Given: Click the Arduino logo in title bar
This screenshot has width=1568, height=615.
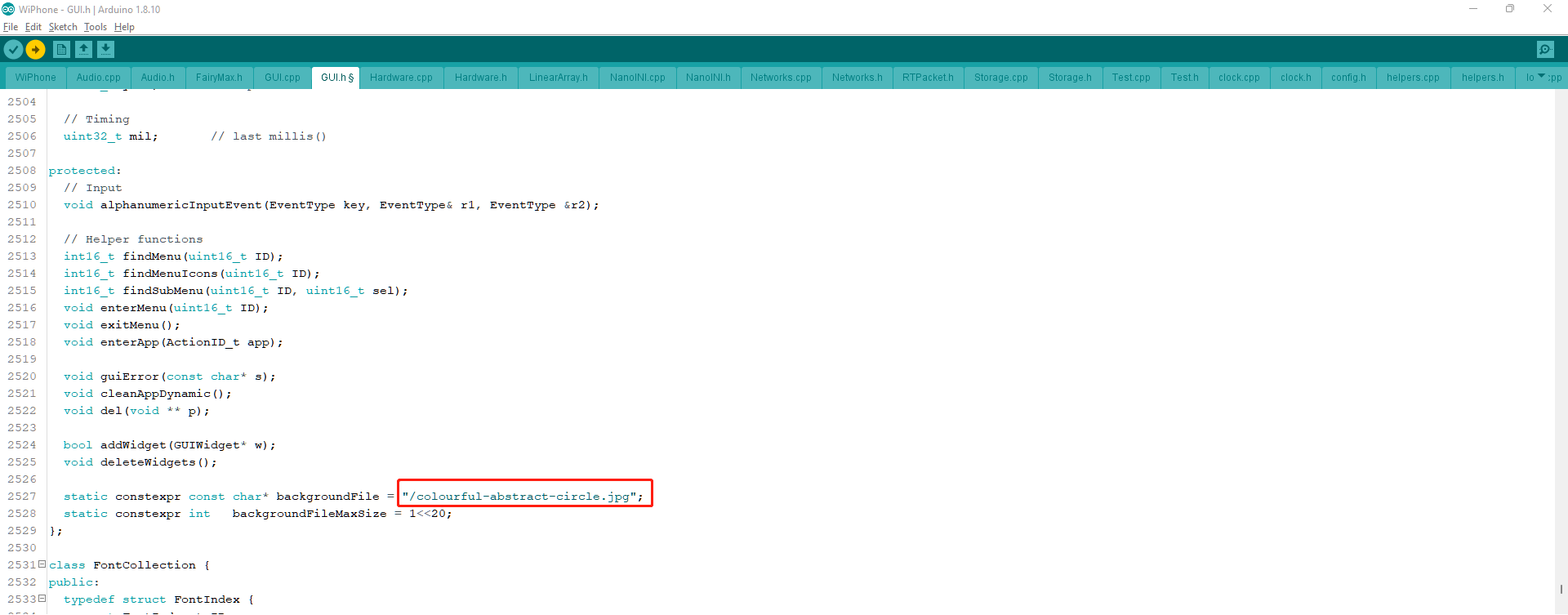Looking at the screenshot, I should 8,9.
